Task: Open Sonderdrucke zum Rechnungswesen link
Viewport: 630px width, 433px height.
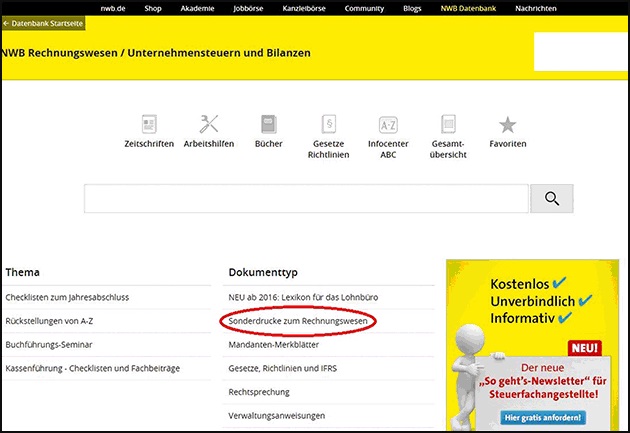Action: 297,321
